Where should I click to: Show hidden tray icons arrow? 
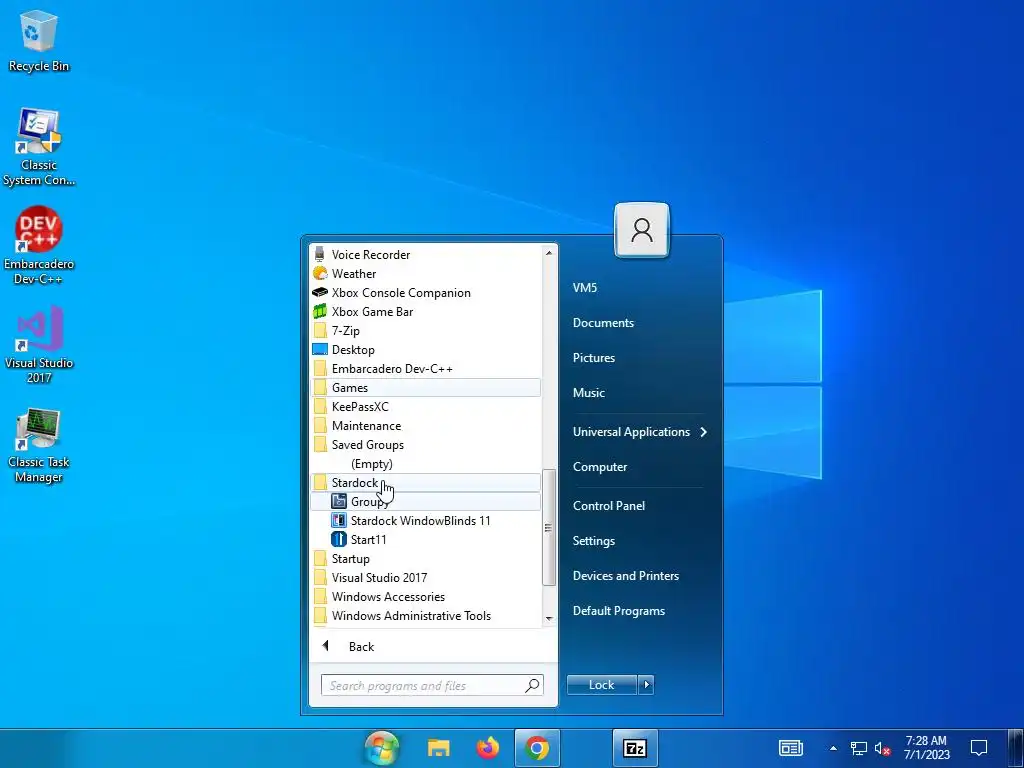coord(833,748)
